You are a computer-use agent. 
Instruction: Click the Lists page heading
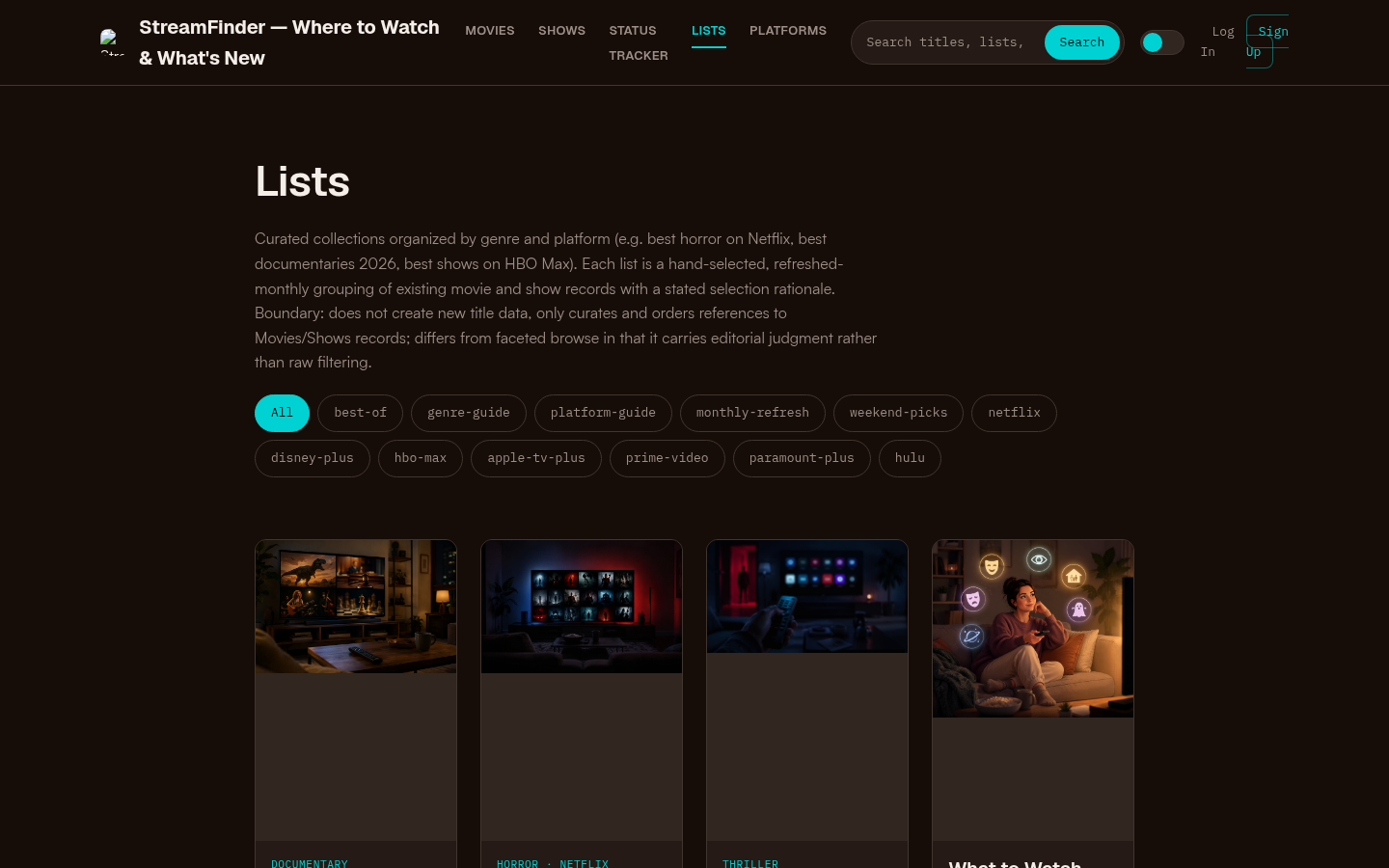click(x=302, y=181)
